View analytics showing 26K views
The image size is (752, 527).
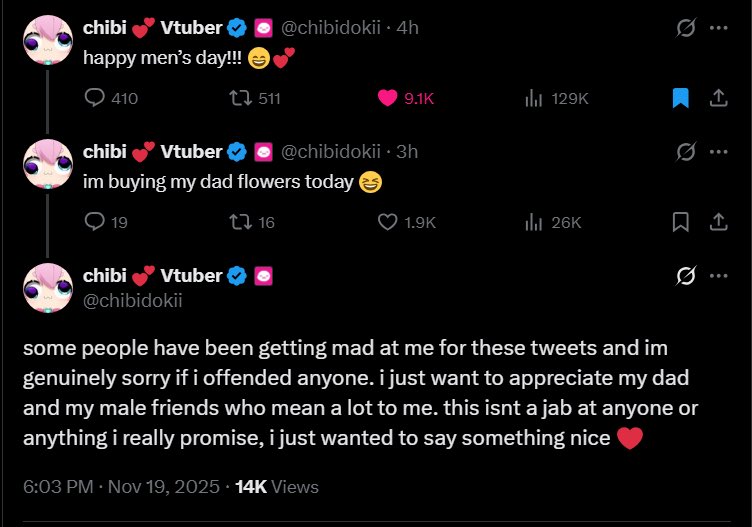533,222
